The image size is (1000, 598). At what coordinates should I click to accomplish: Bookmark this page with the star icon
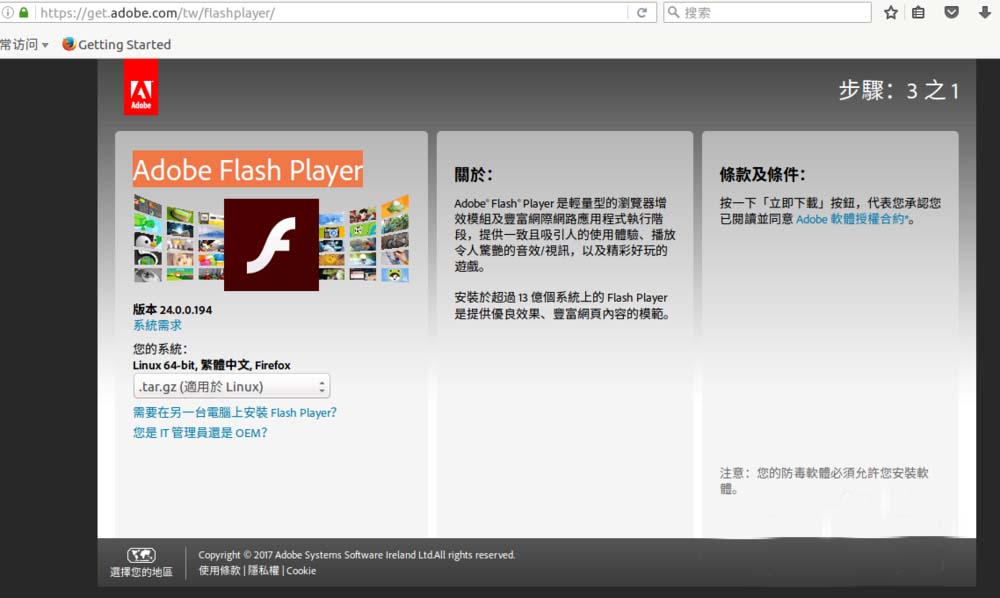click(x=891, y=12)
